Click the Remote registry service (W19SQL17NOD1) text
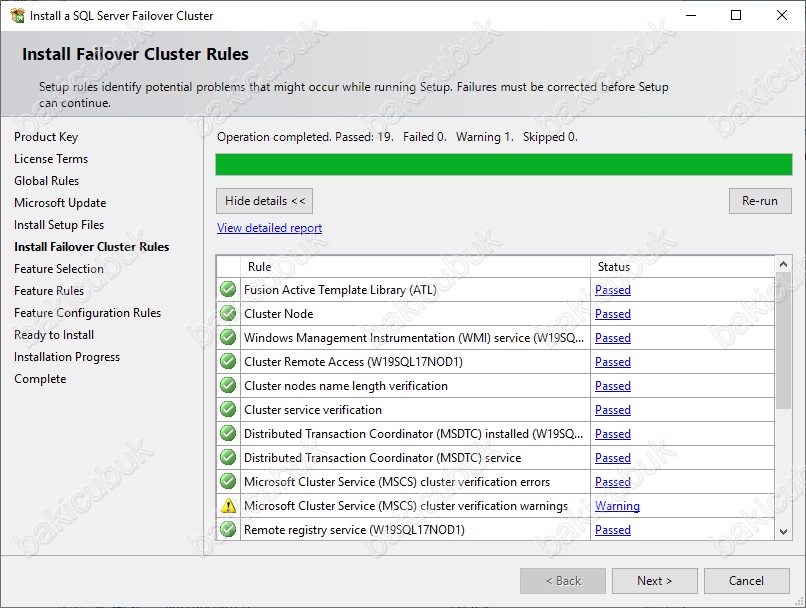 [x=354, y=530]
